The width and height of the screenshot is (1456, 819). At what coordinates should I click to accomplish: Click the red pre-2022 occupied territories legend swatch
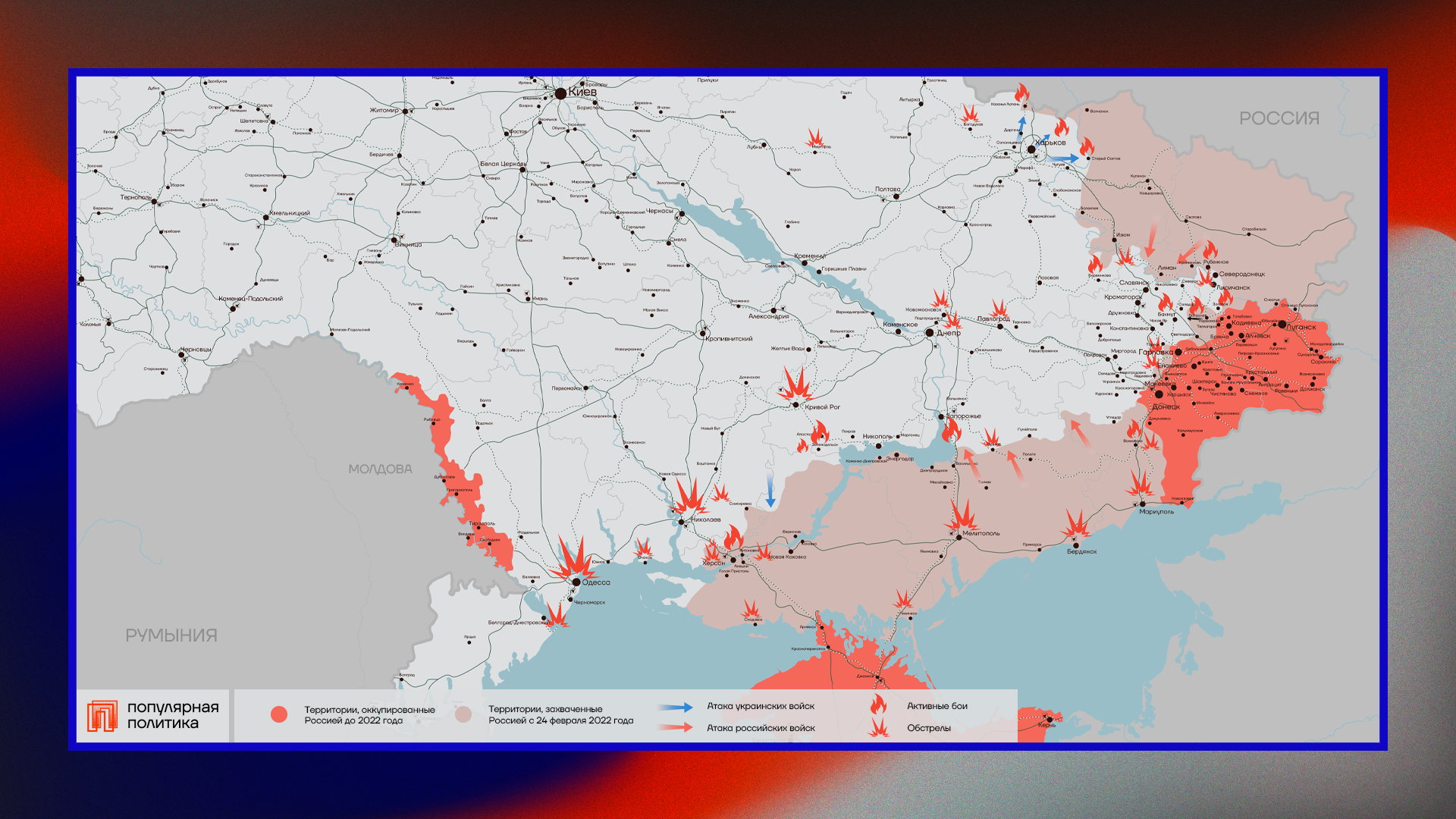point(279,714)
